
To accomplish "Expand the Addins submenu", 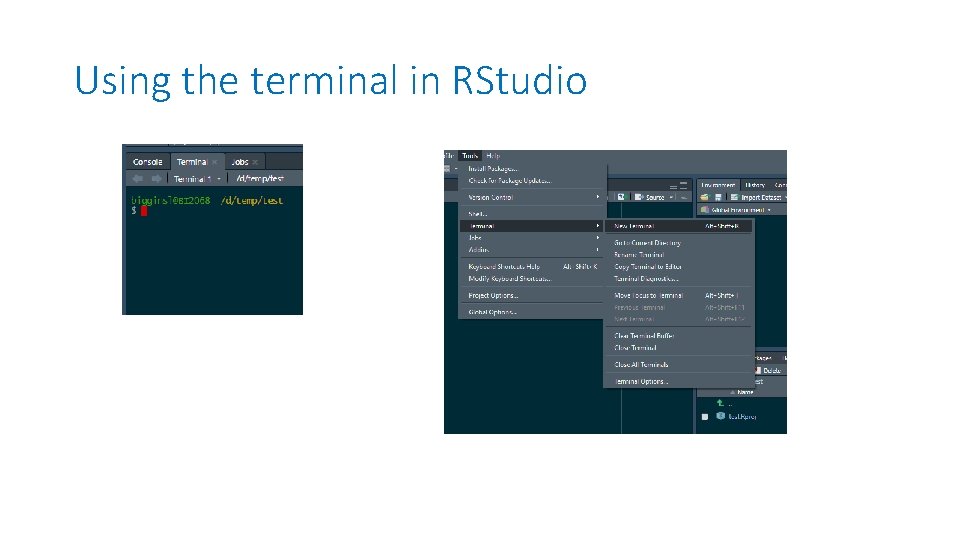I will click(x=533, y=250).
